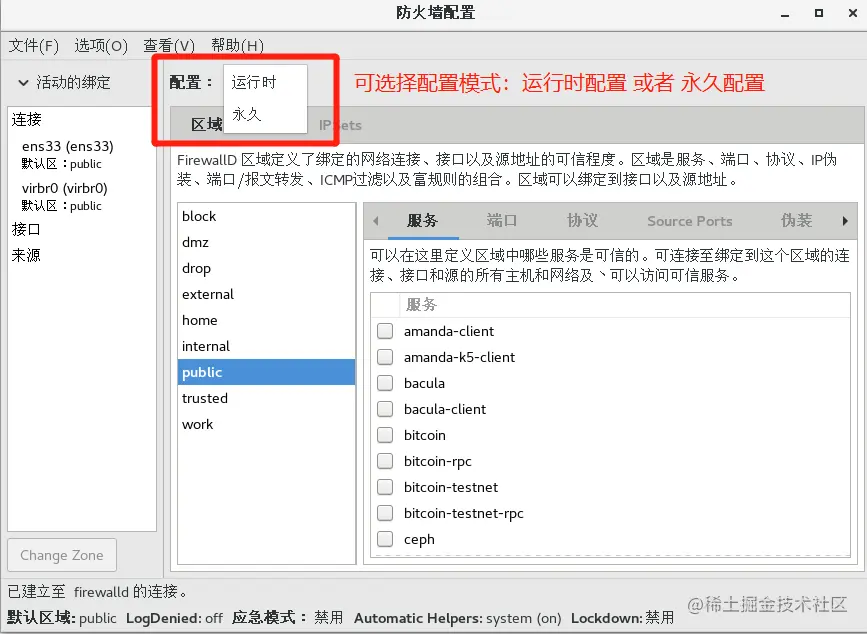Click the ceph service name
The width and height of the screenshot is (867, 634).
point(419,539)
